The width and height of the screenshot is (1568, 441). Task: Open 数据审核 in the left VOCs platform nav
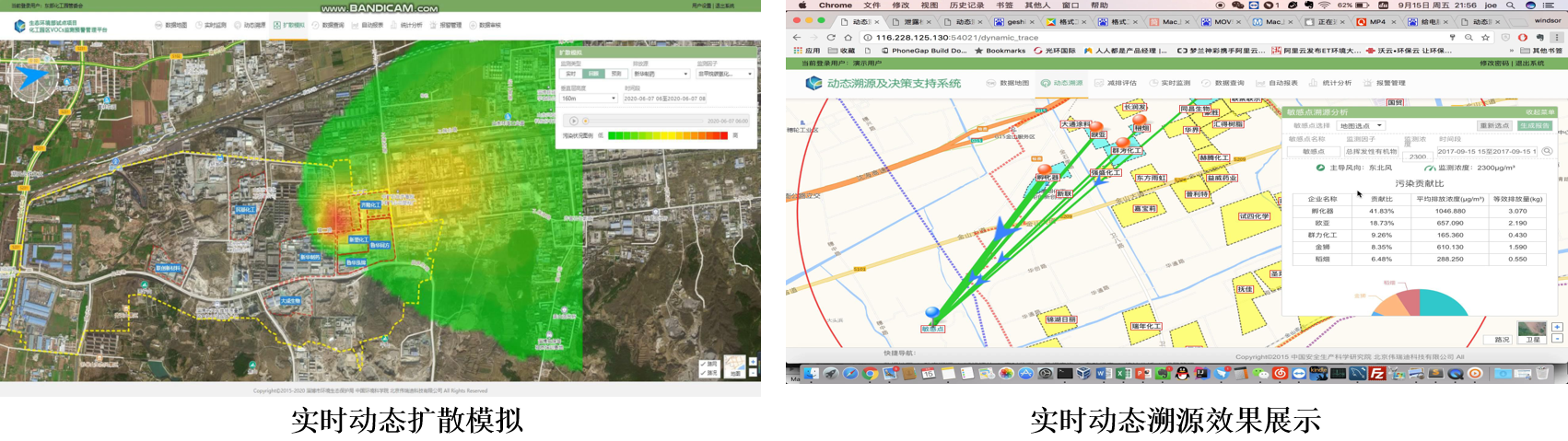(486, 26)
